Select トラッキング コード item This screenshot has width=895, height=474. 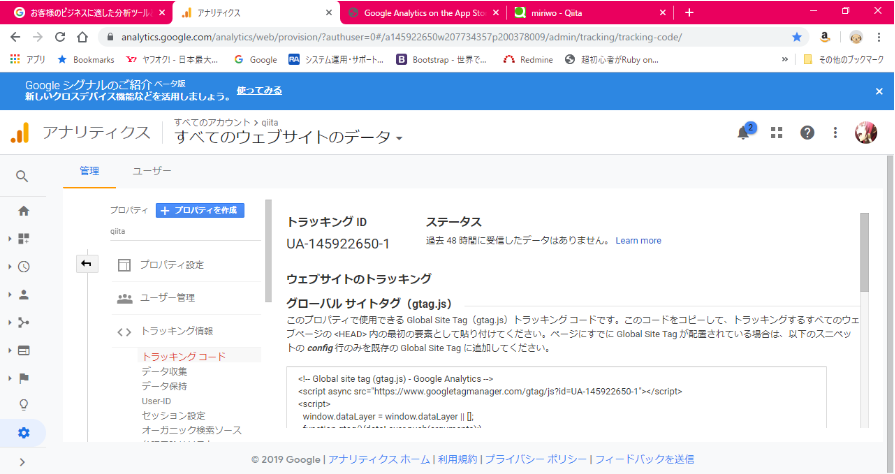coord(184,356)
